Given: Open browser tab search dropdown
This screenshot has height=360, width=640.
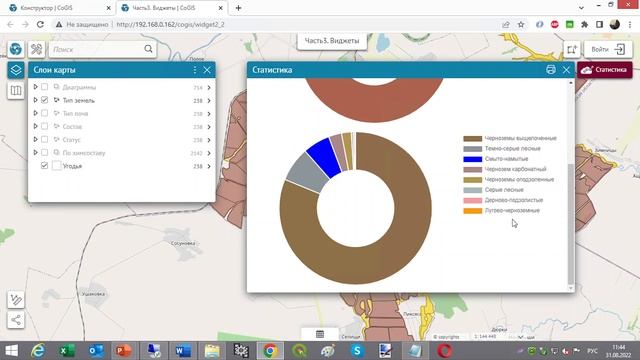Looking at the screenshot, I should tap(581, 8).
